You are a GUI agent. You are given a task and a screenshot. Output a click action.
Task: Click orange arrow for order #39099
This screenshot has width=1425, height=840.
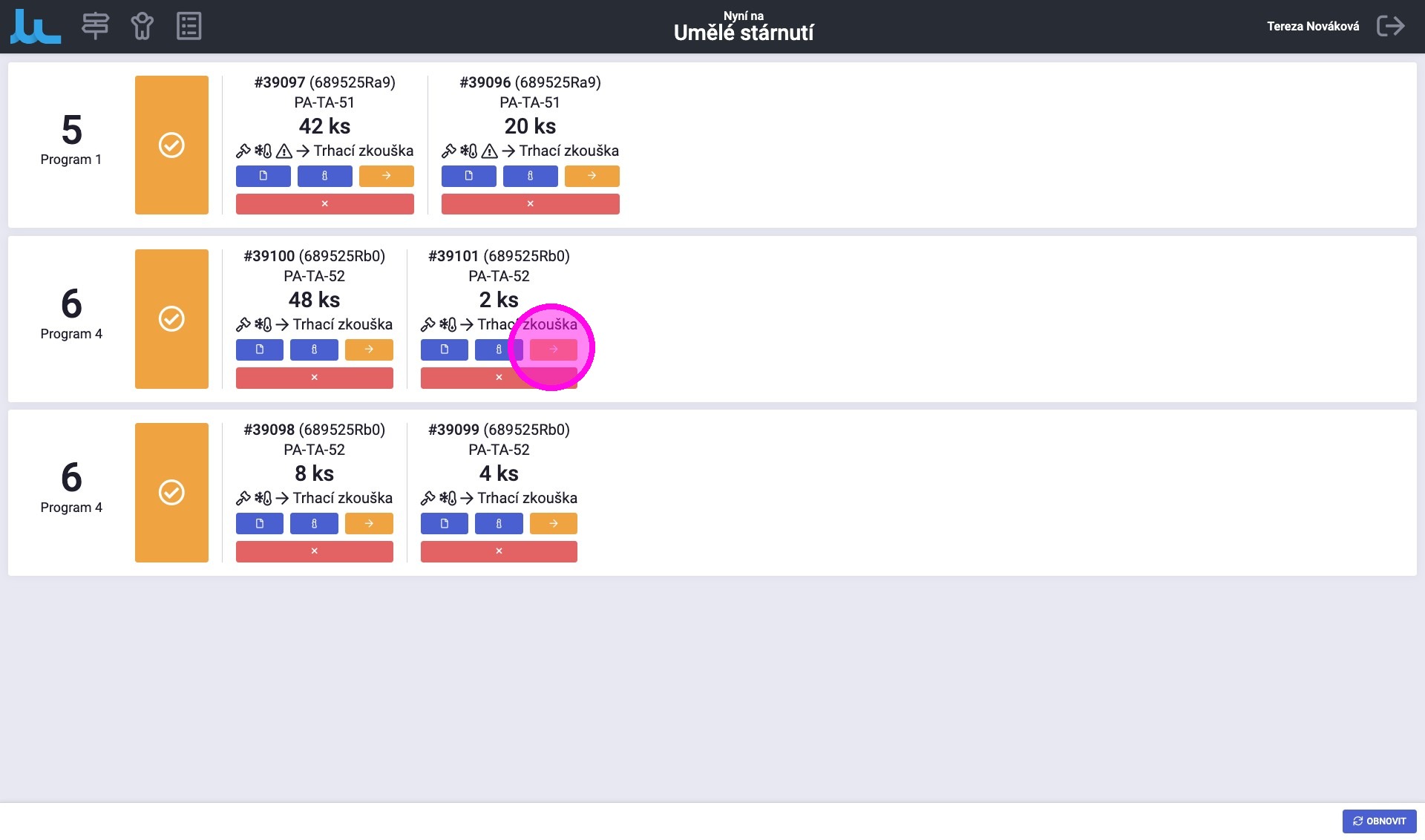coord(553,523)
